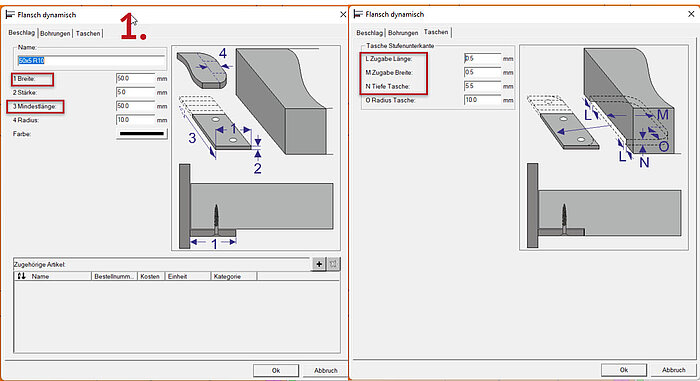The width and height of the screenshot is (700, 381).
Task: Close the left Flansch dynamisch dialog
Action: (343, 15)
